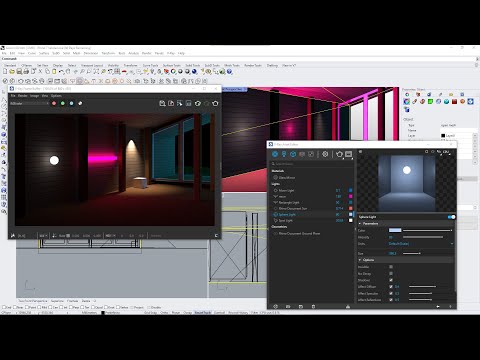Collapse the Parameters section

pos(360,224)
